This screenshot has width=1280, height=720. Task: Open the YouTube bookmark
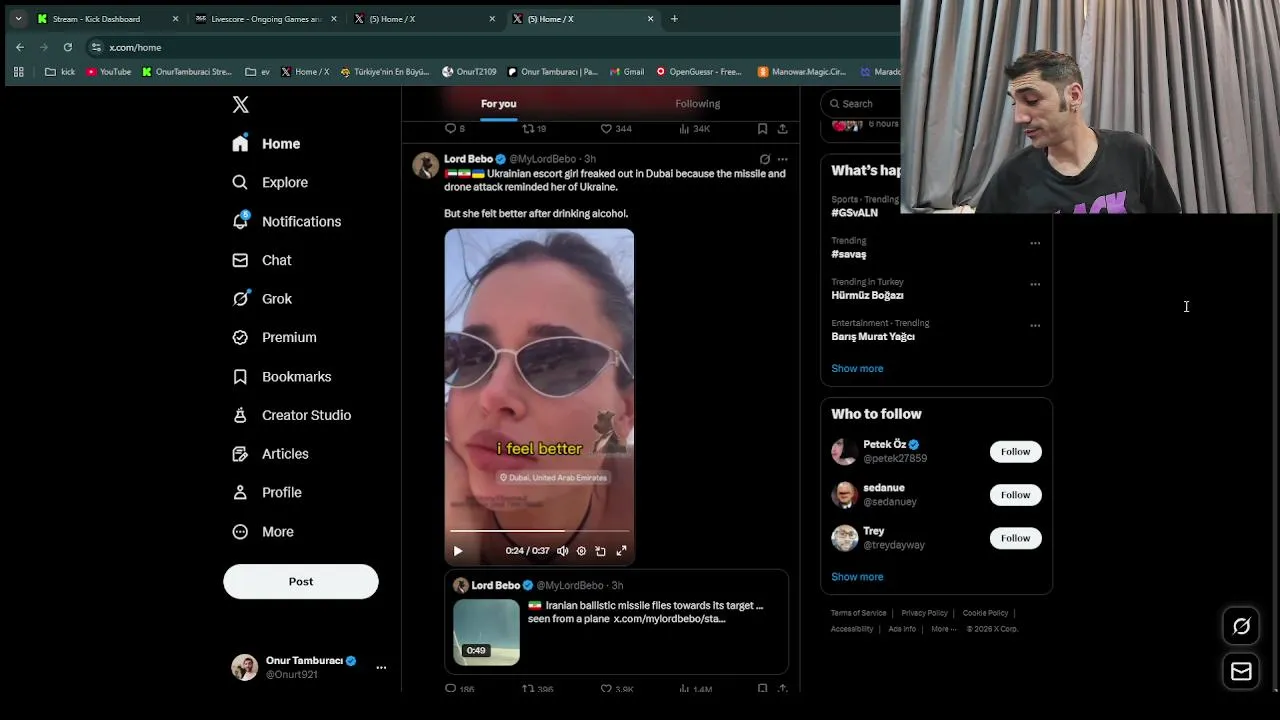pos(108,72)
